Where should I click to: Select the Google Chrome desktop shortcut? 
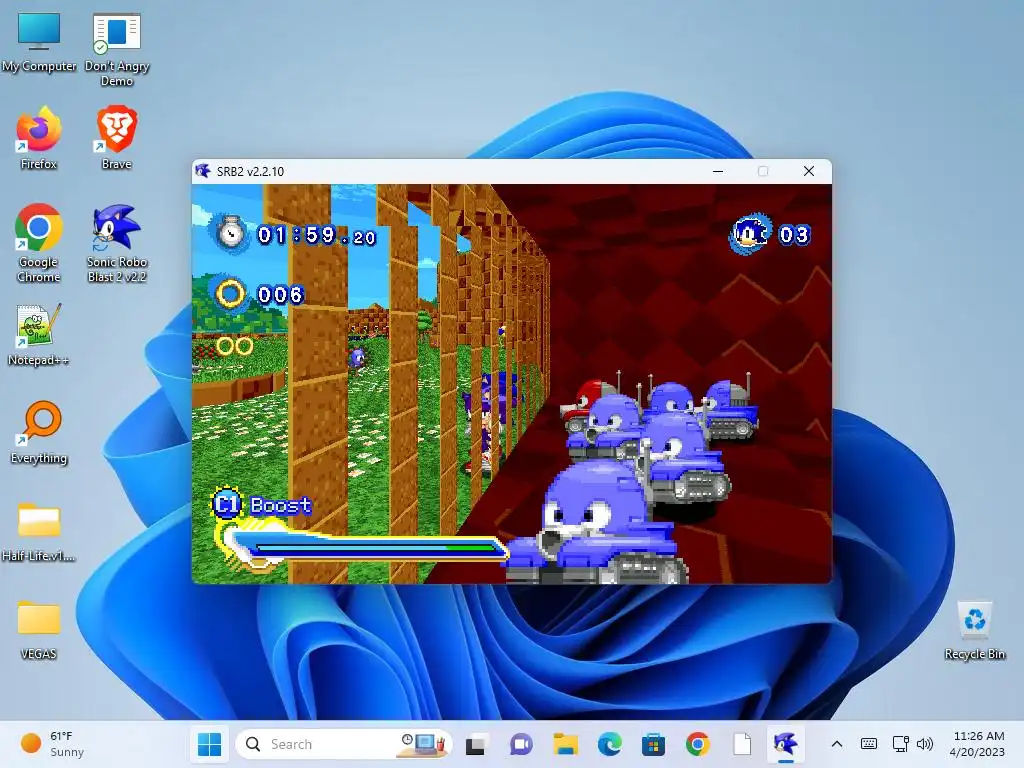39,243
